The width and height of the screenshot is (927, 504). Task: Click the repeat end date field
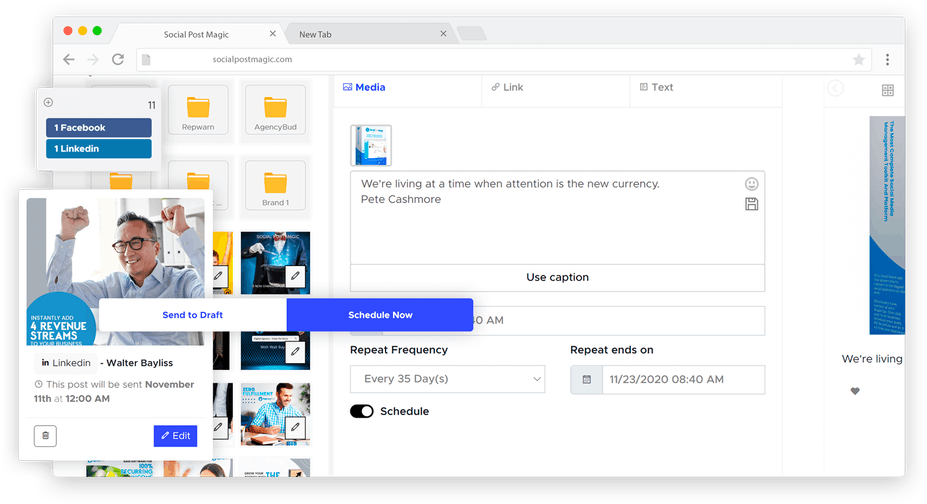pyautogui.click(x=683, y=379)
